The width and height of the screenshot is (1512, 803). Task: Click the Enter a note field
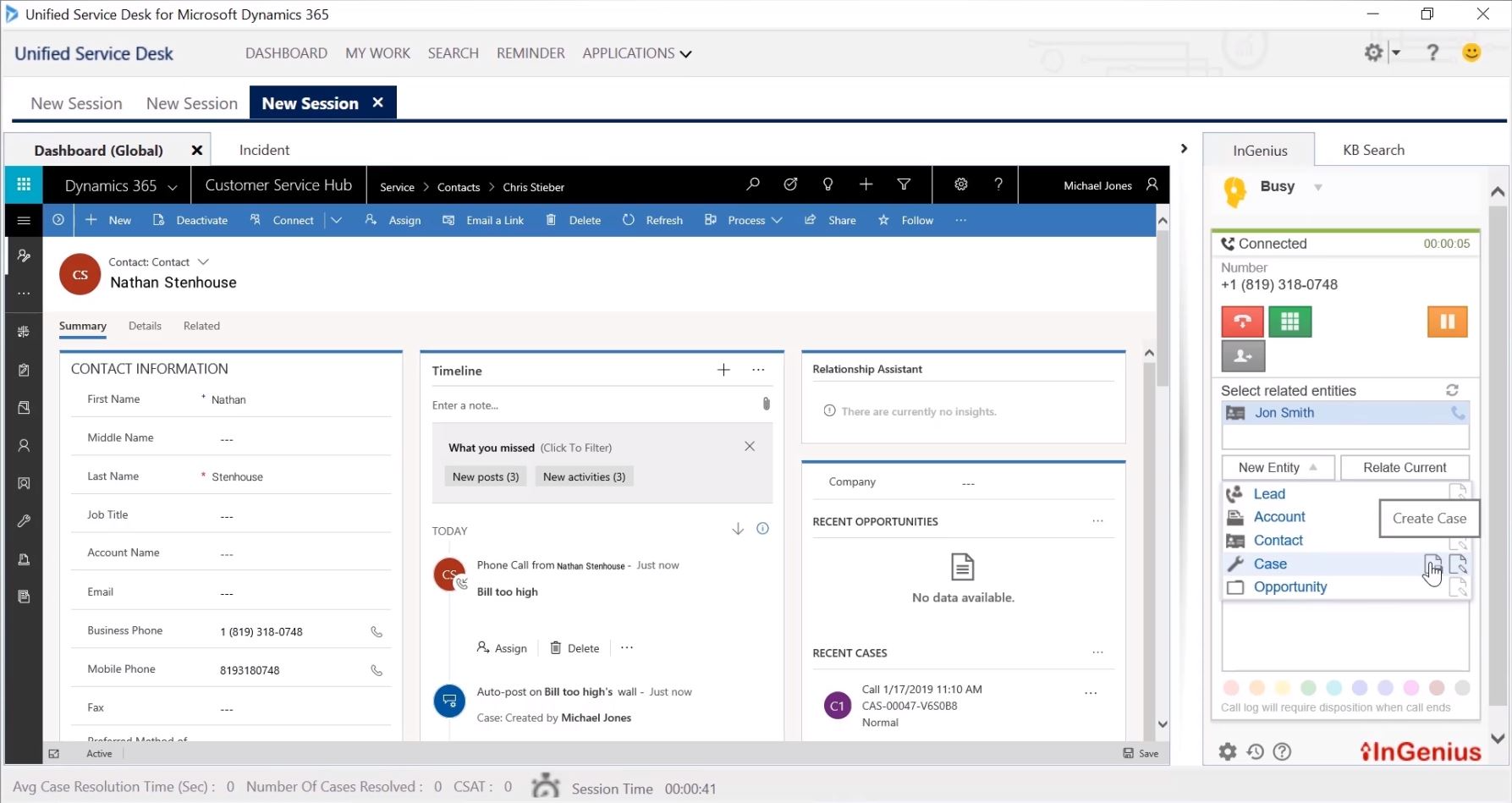pyautogui.click(x=592, y=405)
